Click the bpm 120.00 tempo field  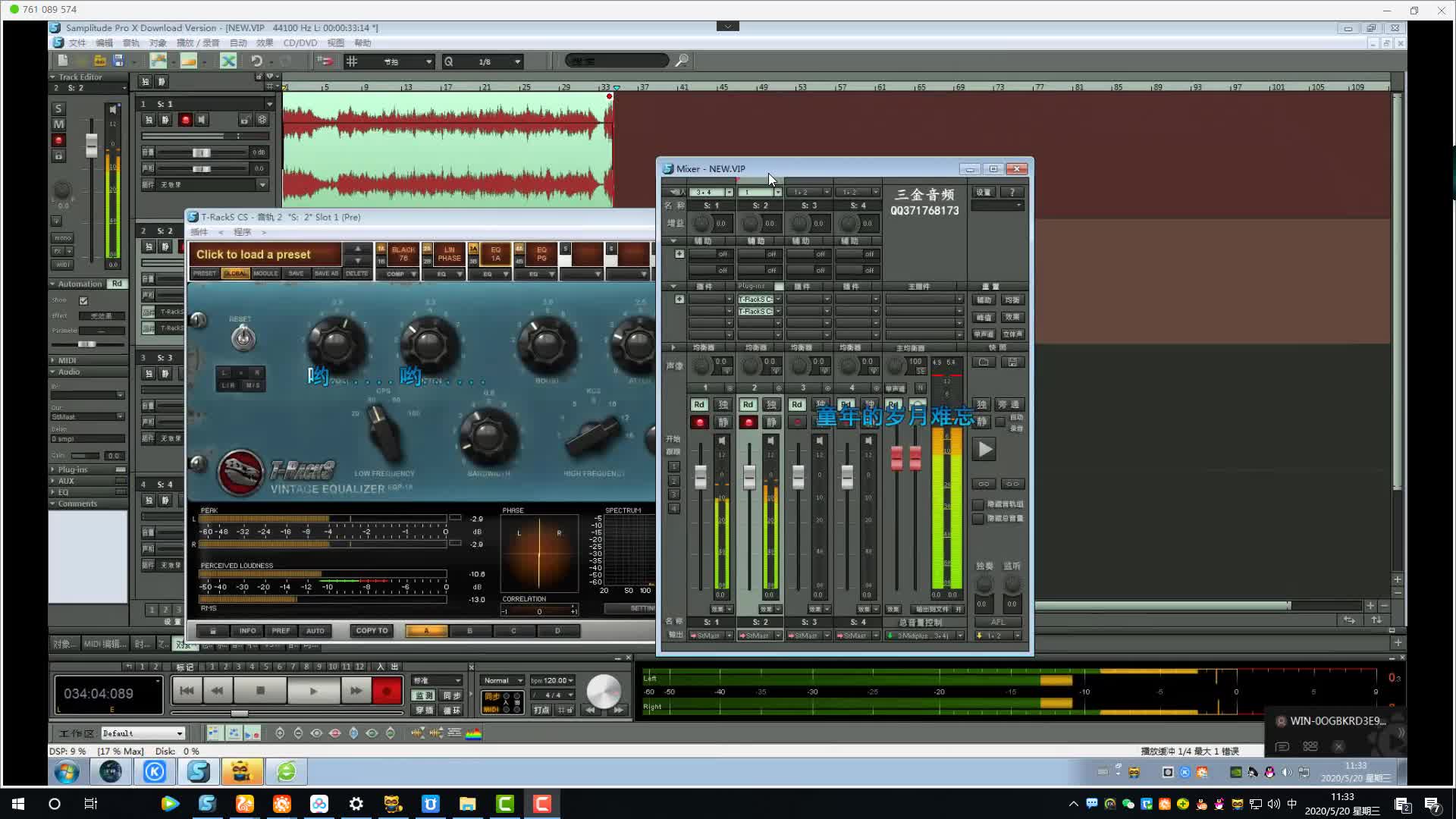(551, 680)
